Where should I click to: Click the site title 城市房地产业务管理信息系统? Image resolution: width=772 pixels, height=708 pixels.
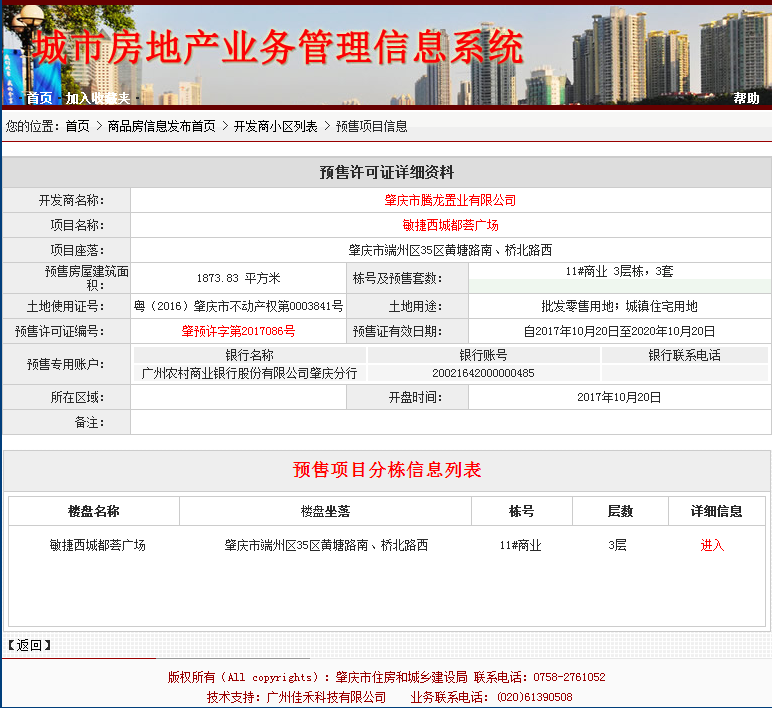click(277, 47)
